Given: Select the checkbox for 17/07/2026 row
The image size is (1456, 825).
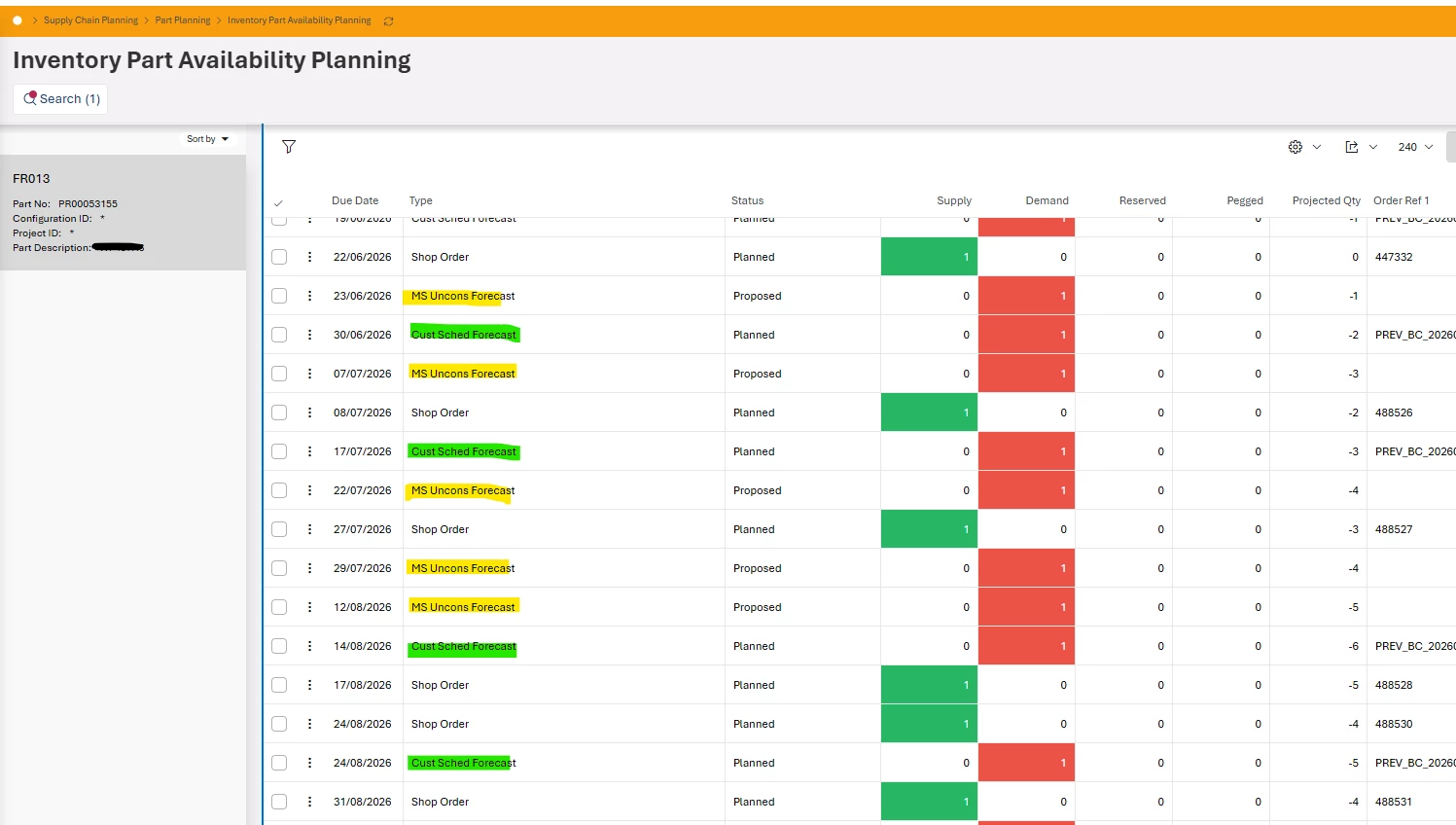Looking at the screenshot, I should point(279,451).
